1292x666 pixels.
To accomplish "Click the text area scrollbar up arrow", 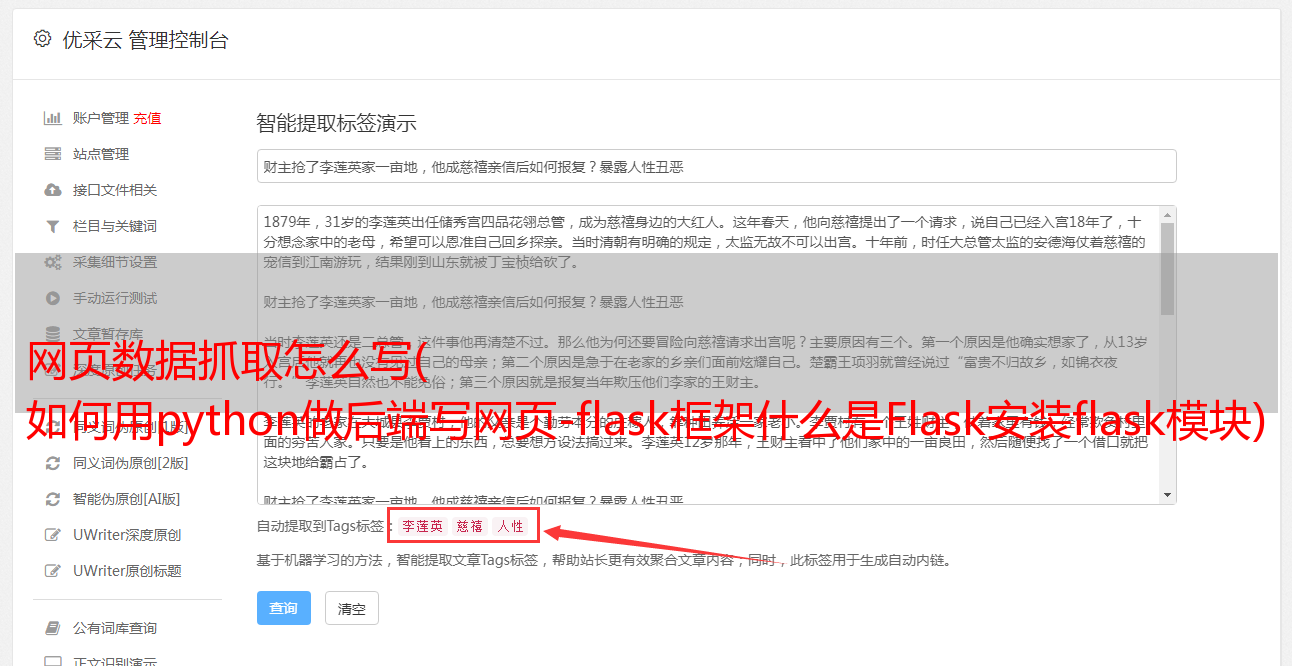I will point(1167,215).
